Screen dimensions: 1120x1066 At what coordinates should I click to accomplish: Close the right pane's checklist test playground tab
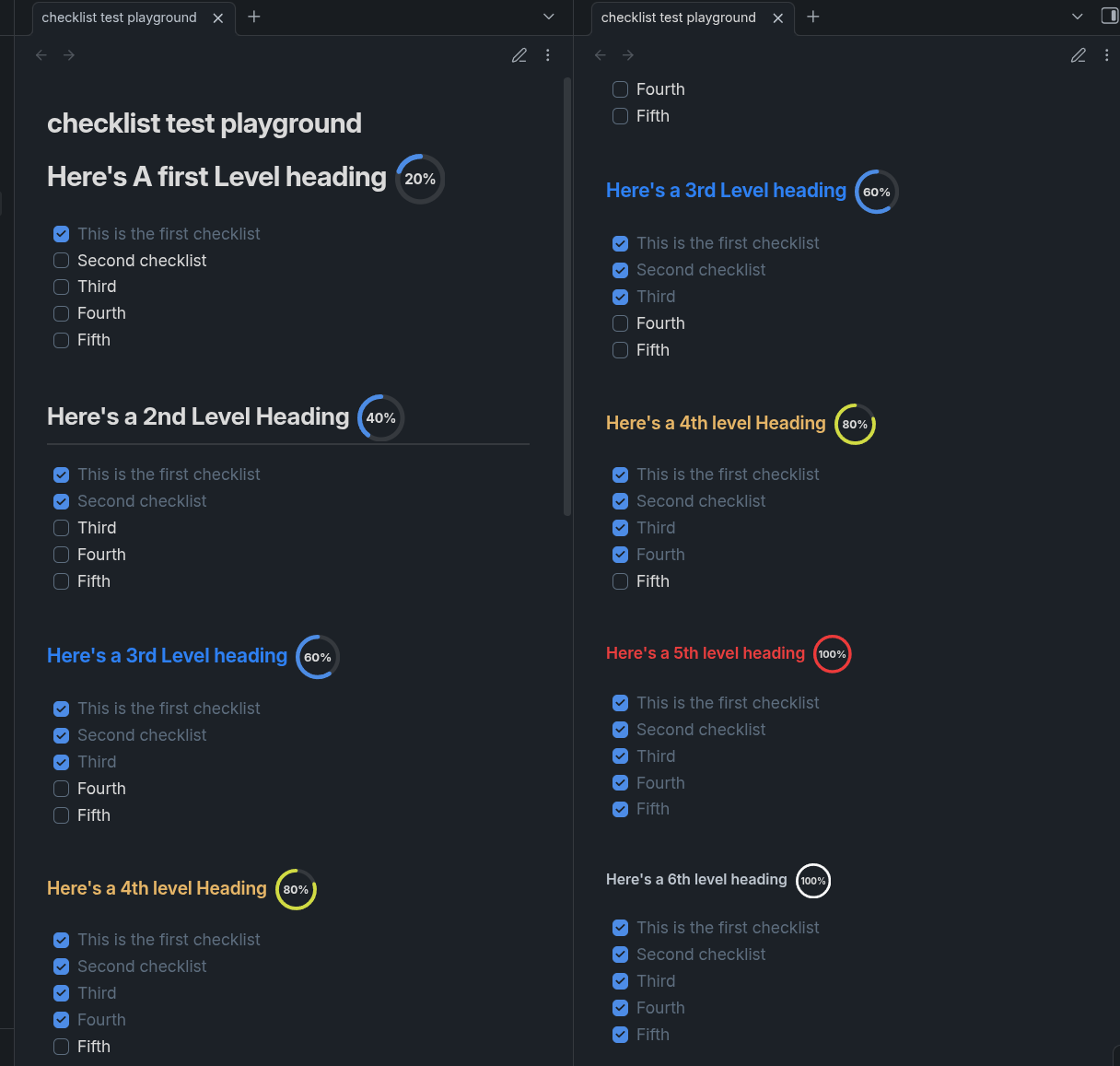pos(778,18)
